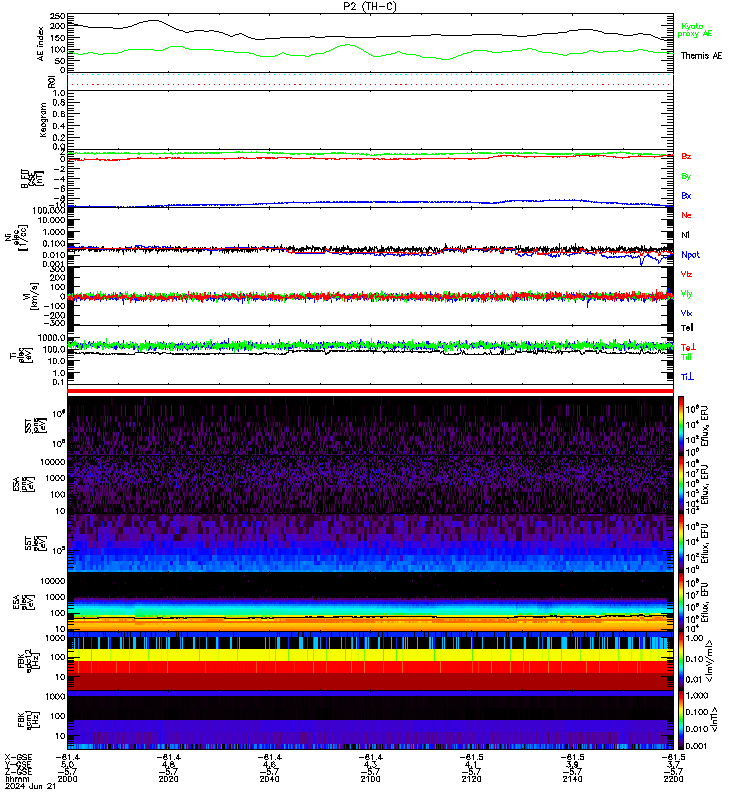Click the green Ti parallel legend label
This screenshot has height=800, width=750.
pos(686,357)
